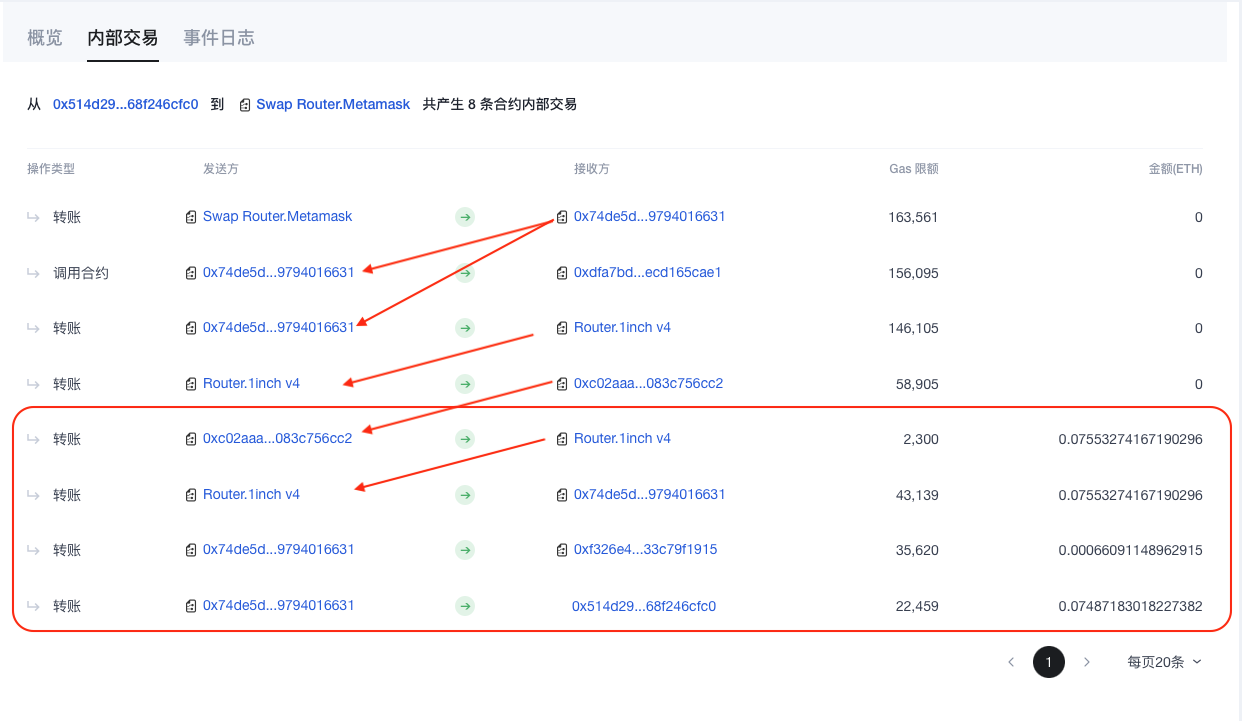Viewport: 1242px width, 721px height.
Task: Click contract icon beside receiver 0xc02aaa...083c756cc2
Action: coord(562,384)
